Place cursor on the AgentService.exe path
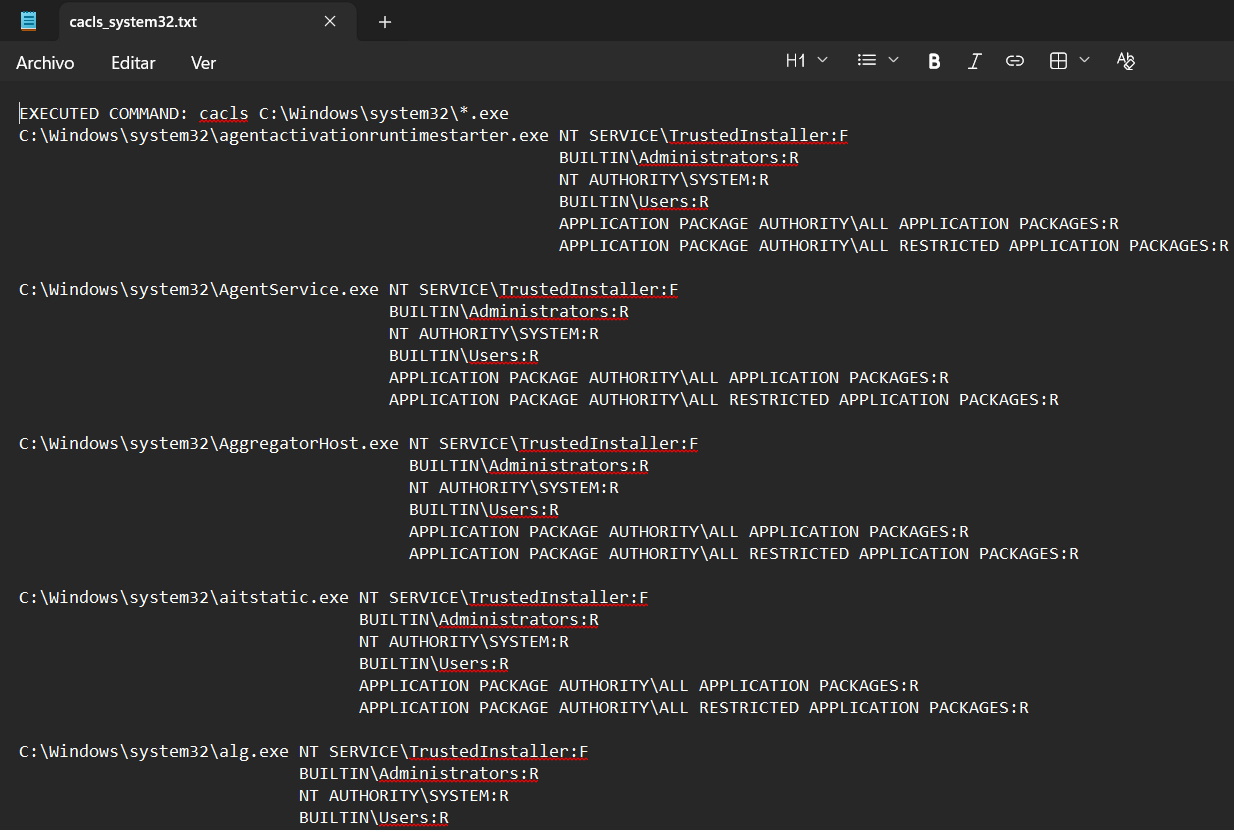Screen dimensions: 1234x830 [x=198, y=290]
